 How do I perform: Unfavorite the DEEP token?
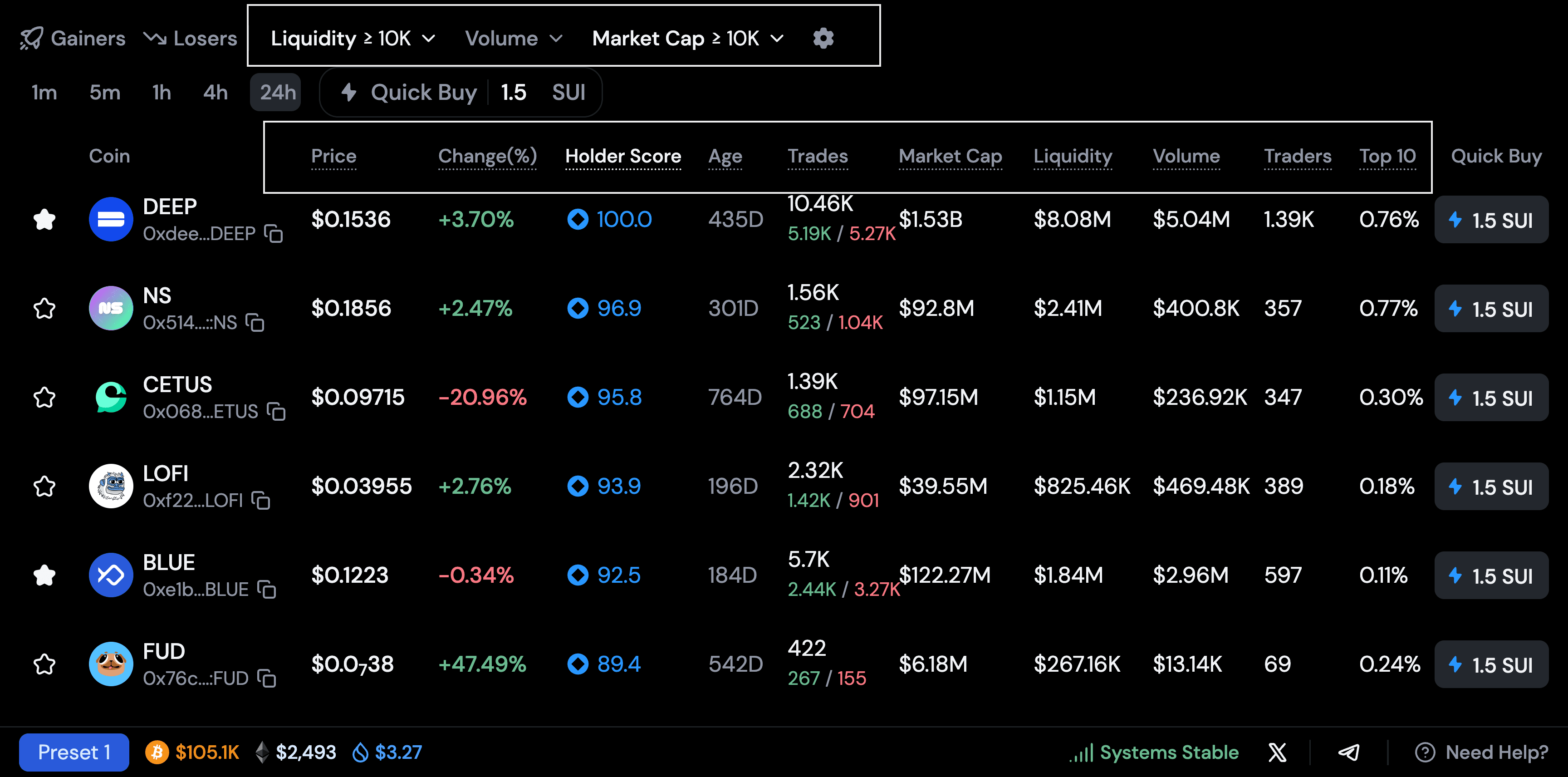click(44, 219)
